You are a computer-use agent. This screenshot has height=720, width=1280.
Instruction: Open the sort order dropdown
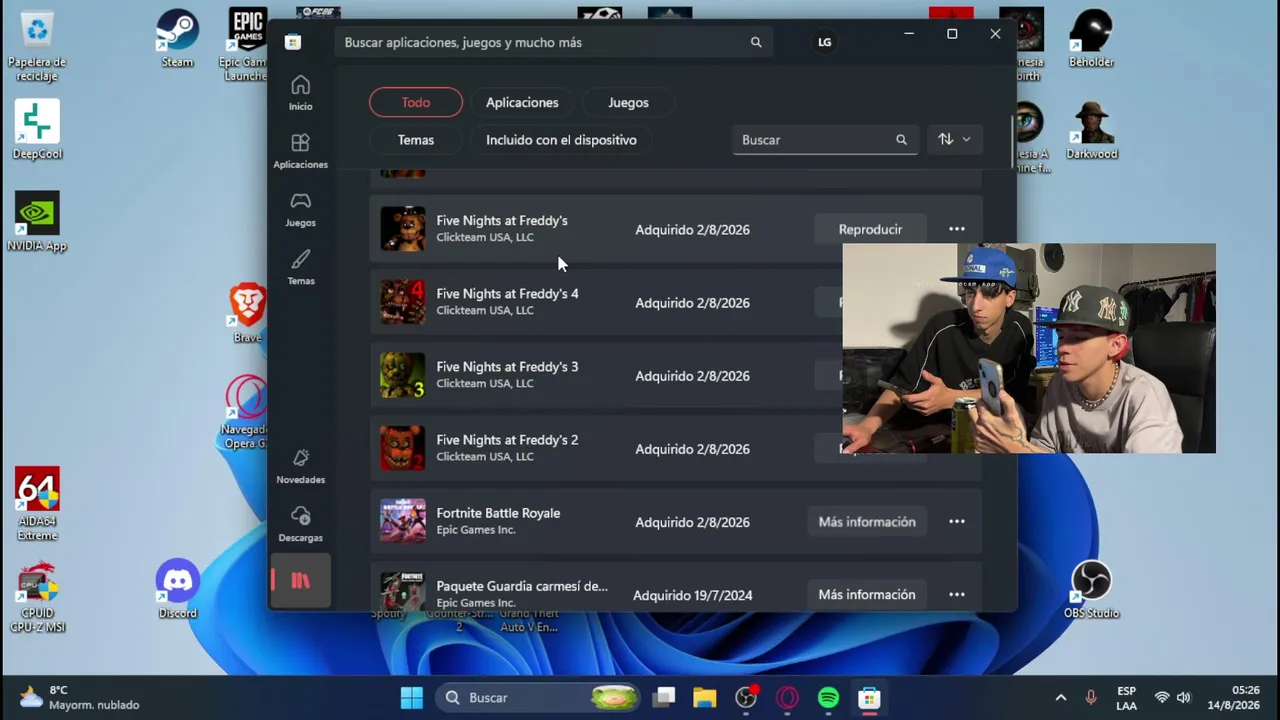(x=954, y=140)
